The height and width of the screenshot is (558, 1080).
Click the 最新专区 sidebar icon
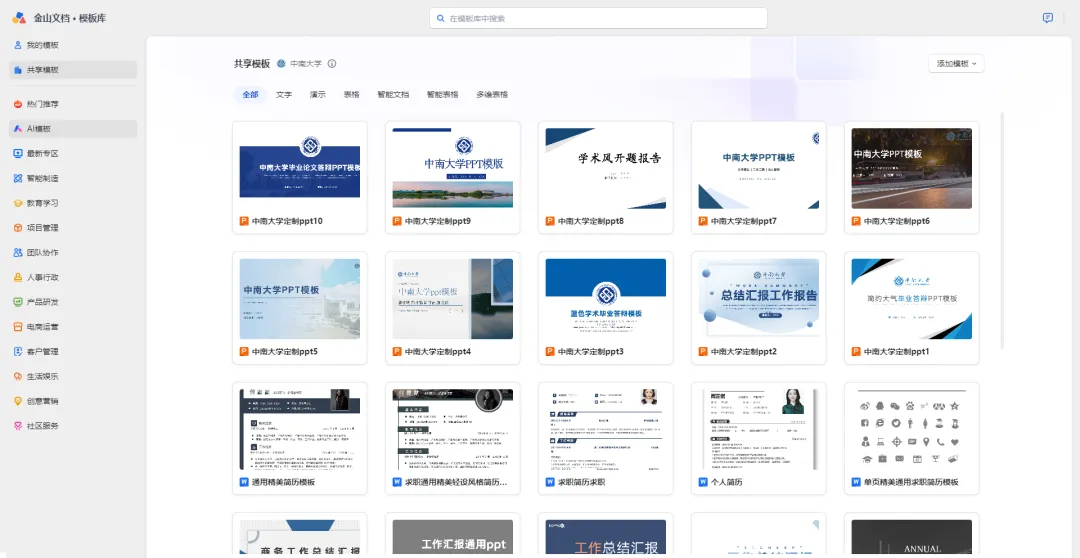pyautogui.click(x=18, y=154)
